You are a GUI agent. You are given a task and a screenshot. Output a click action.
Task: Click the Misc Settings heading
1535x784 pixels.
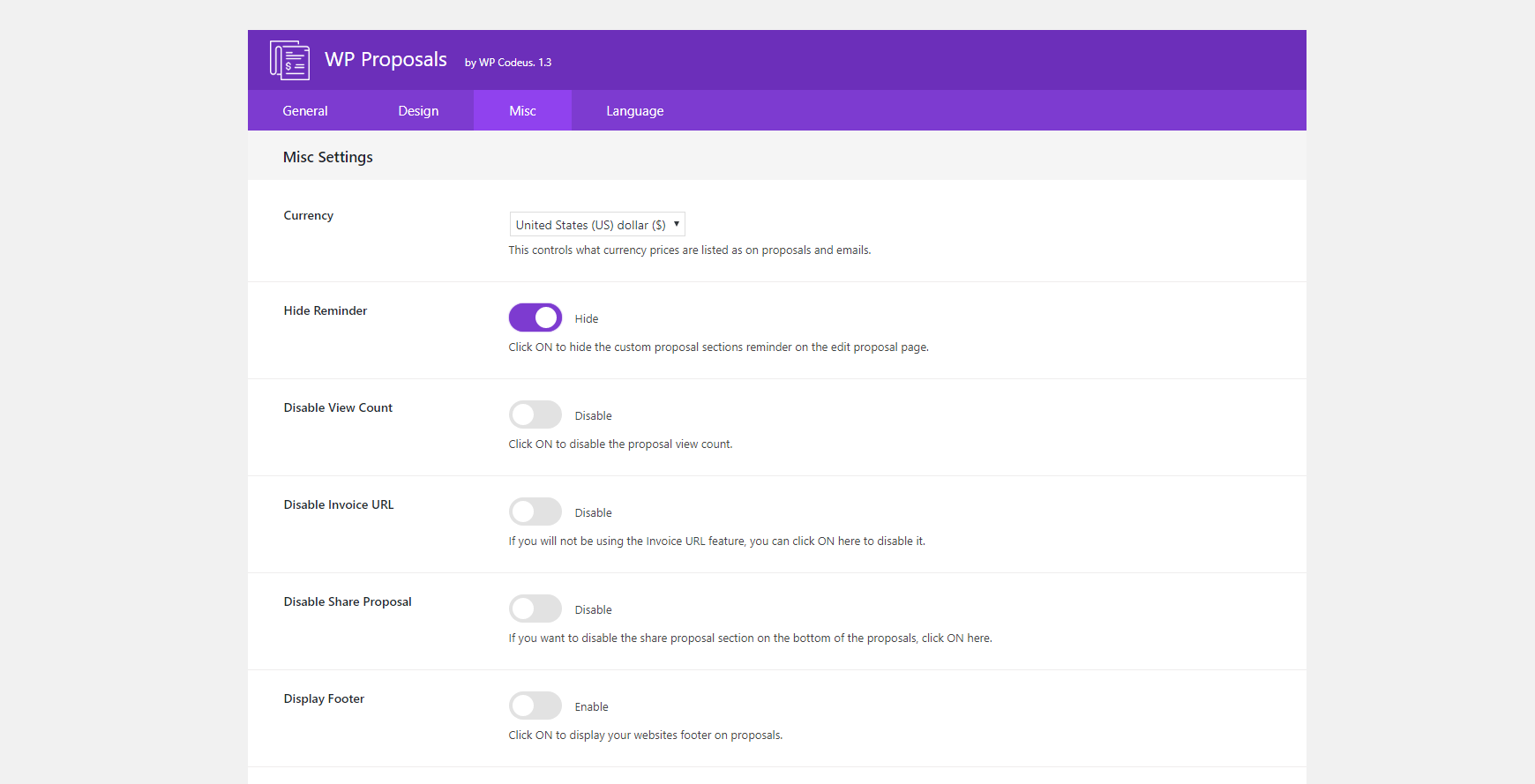[328, 157]
